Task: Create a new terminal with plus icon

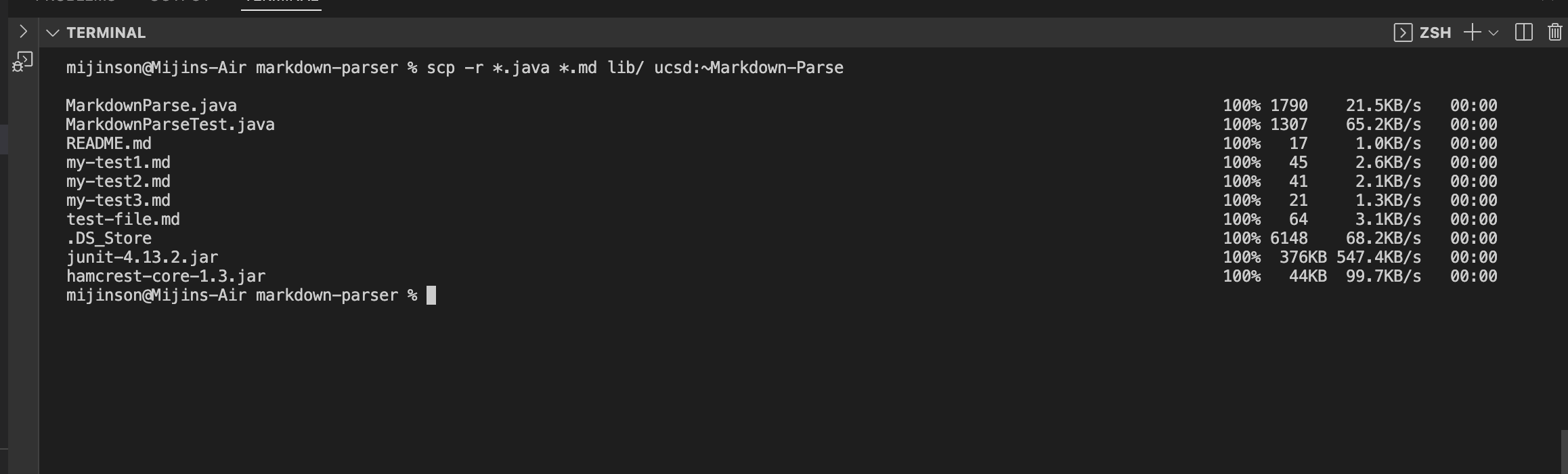Action: click(x=1472, y=33)
